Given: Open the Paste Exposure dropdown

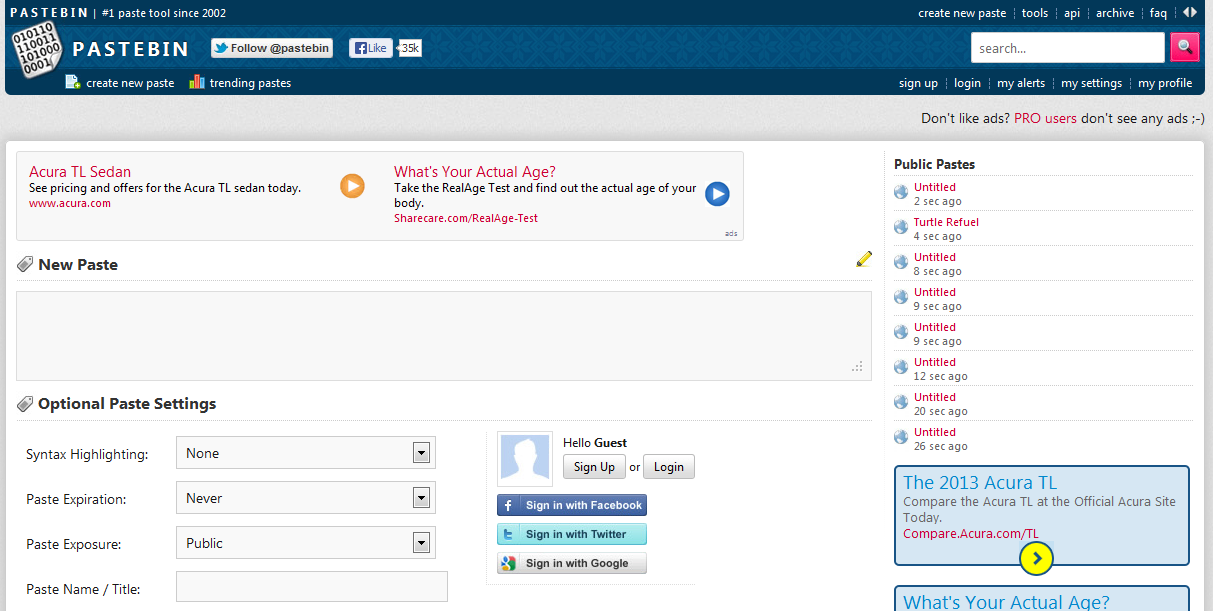Looking at the screenshot, I should pyautogui.click(x=306, y=543).
